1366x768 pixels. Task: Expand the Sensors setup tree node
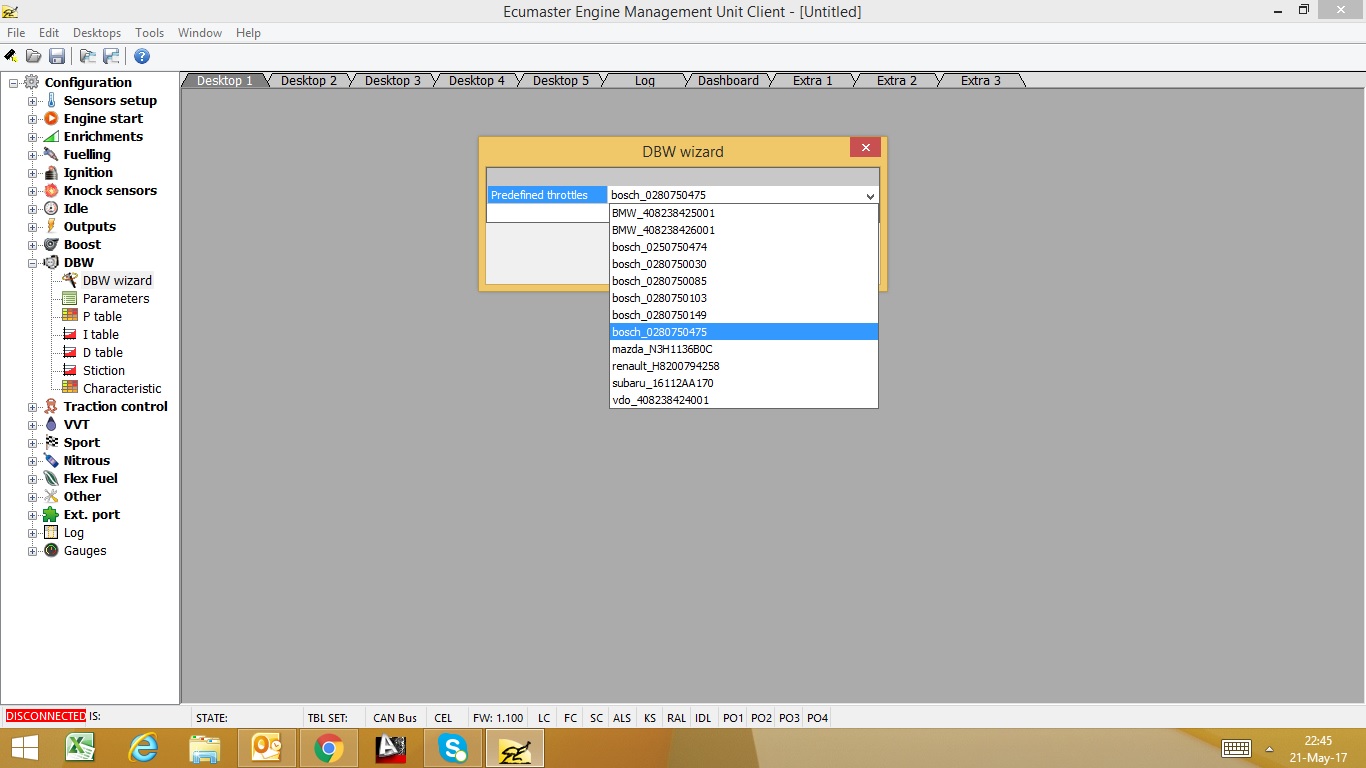pos(33,101)
